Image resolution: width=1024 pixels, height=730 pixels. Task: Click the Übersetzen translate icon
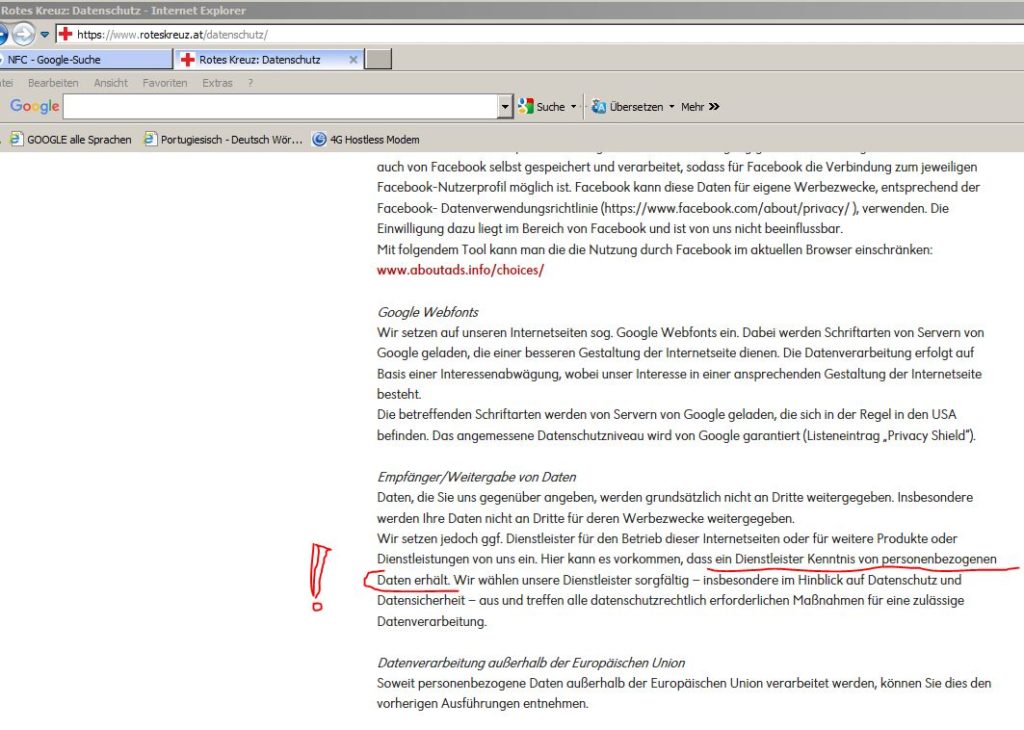[599, 106]
